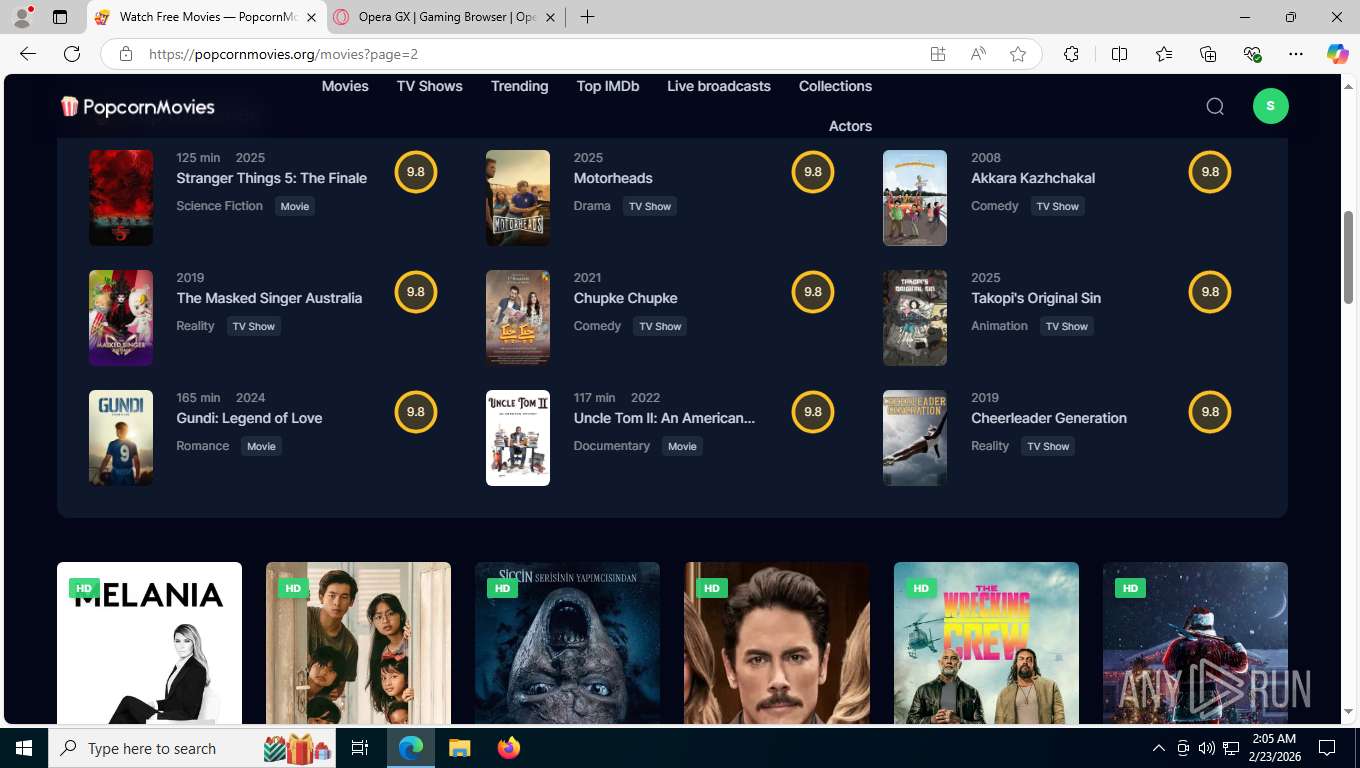Open Edge Settings and more menu
1360x768 pixels.
point(1296,54)
